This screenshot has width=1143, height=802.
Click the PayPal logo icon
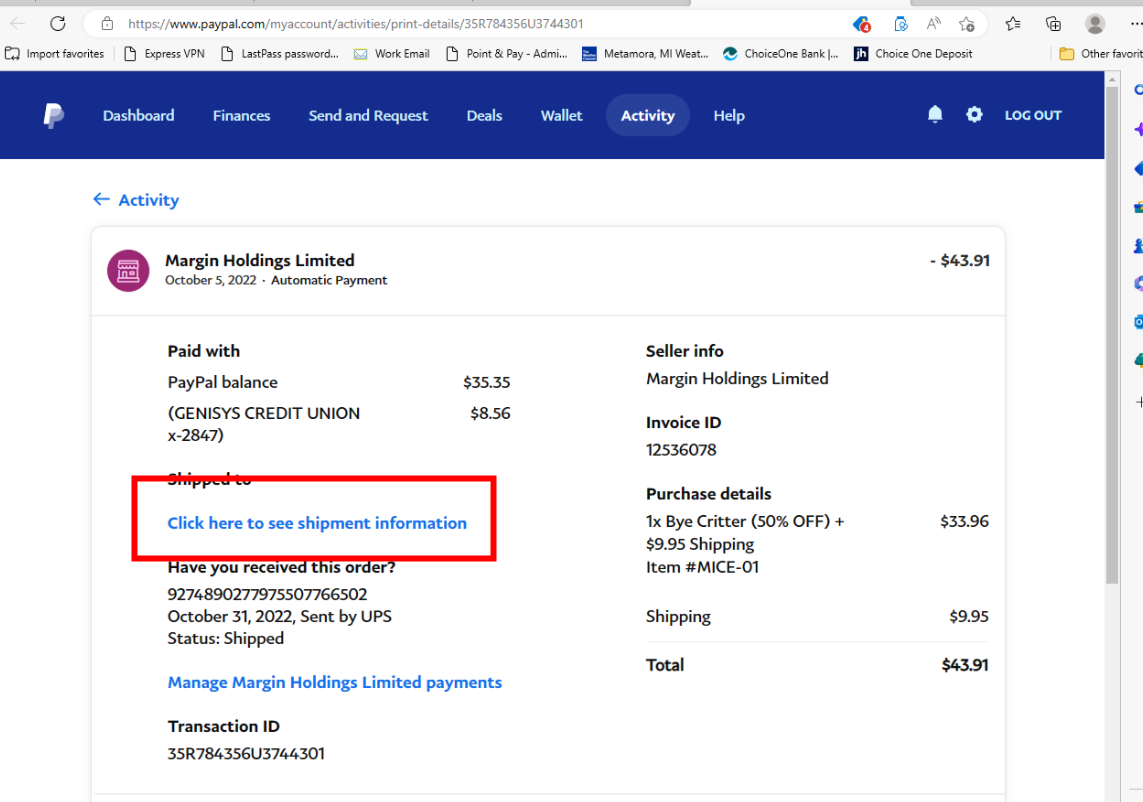[54, 116]
